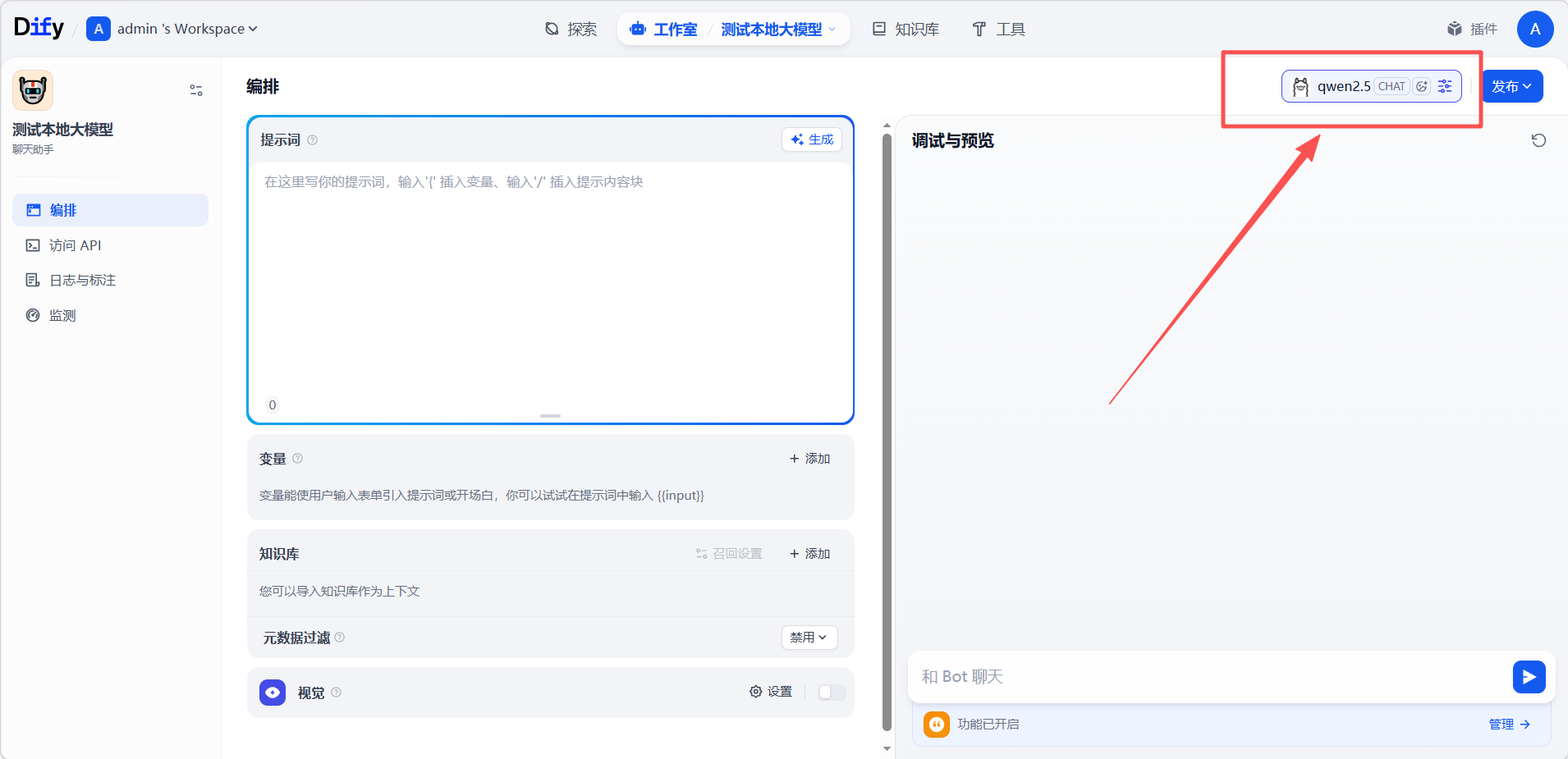
Task: Open the 插件 plugins page
Action: click(x=1472, y=29)
